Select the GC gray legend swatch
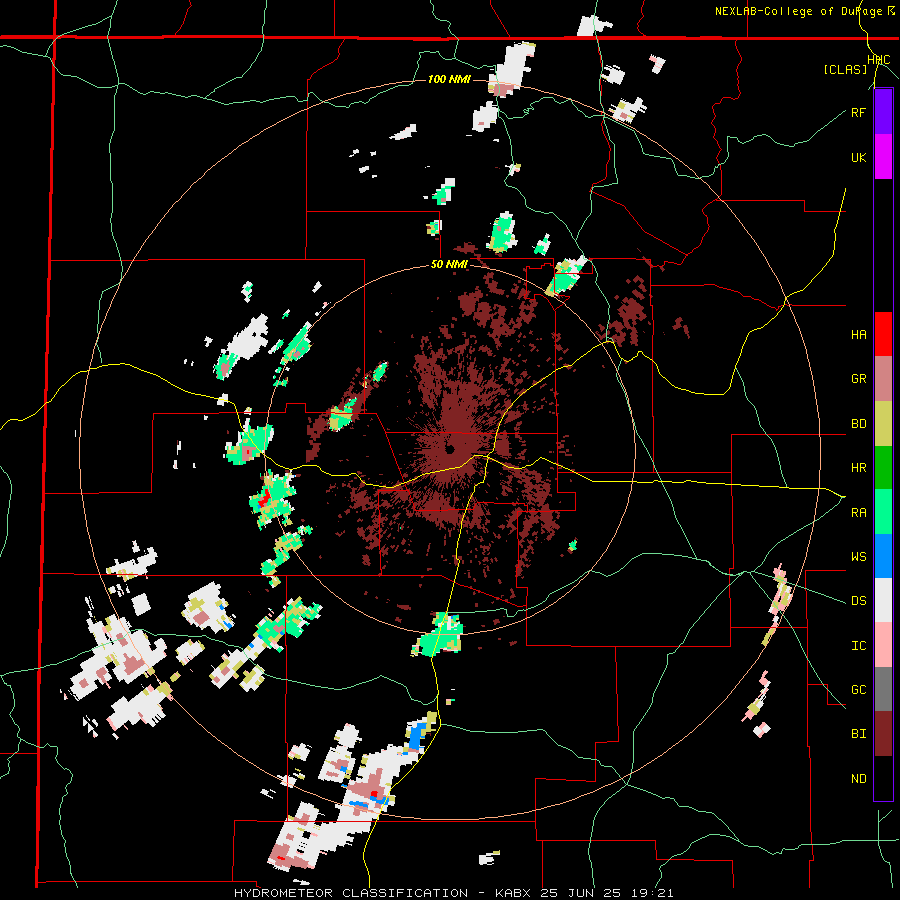 pyautogui.click(x=883, y=689)
